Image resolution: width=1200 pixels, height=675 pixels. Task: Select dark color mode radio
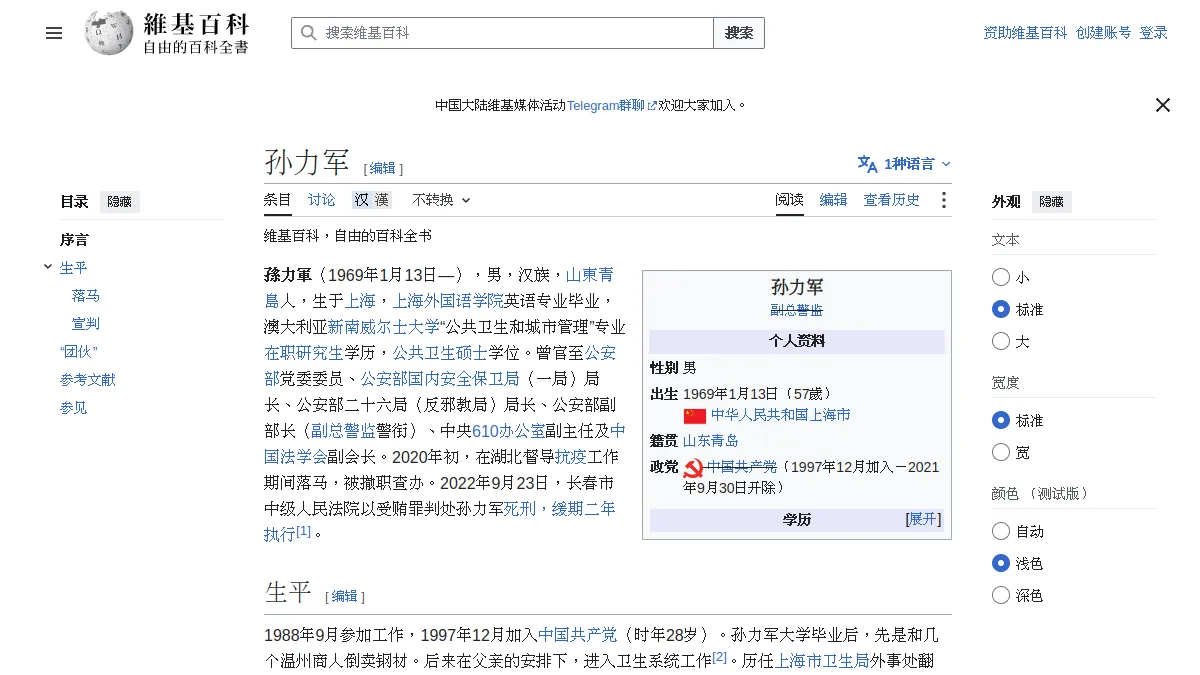pos(1001,595)
